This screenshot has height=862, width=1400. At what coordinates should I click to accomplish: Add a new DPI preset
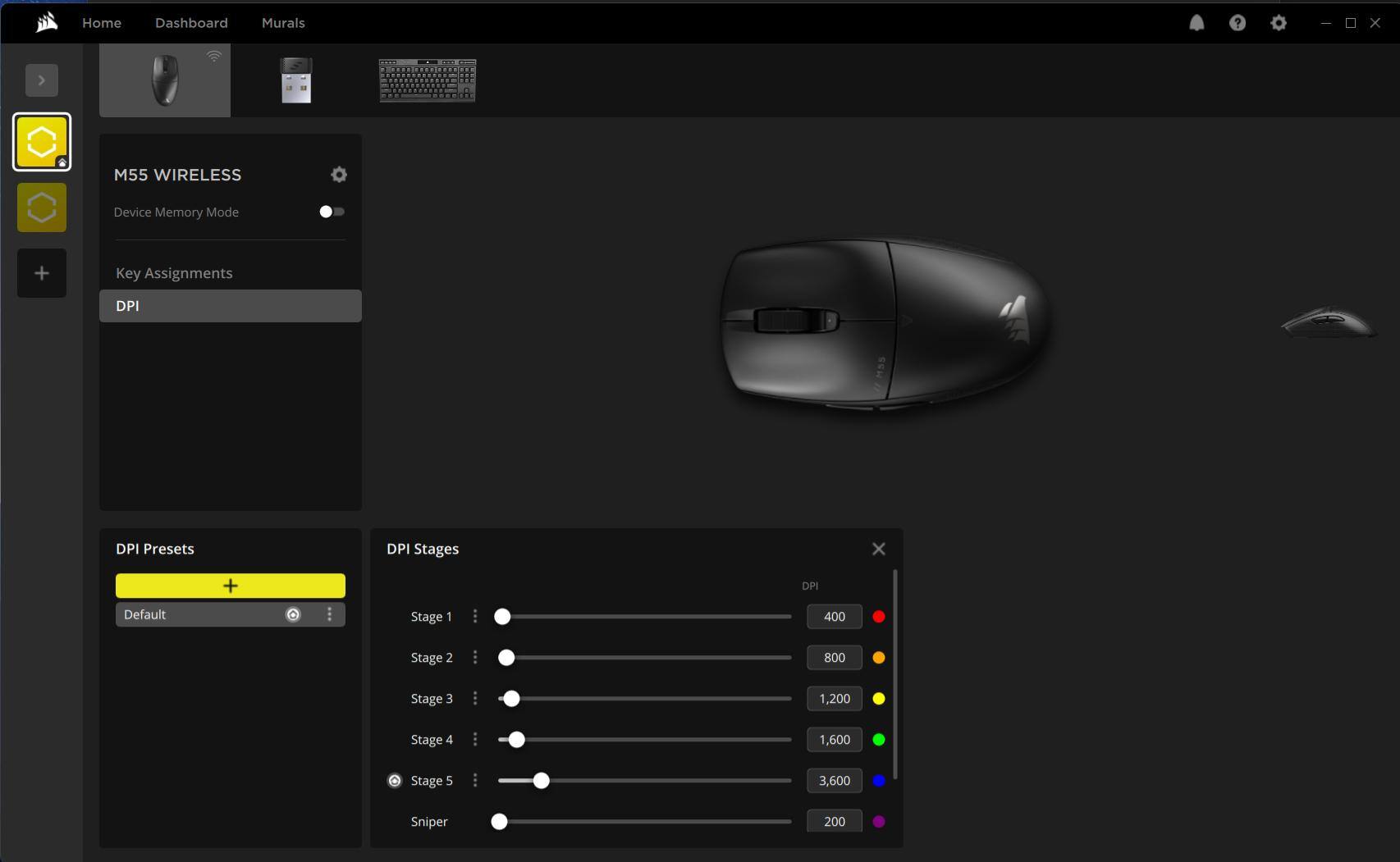(x=230, y=586)
